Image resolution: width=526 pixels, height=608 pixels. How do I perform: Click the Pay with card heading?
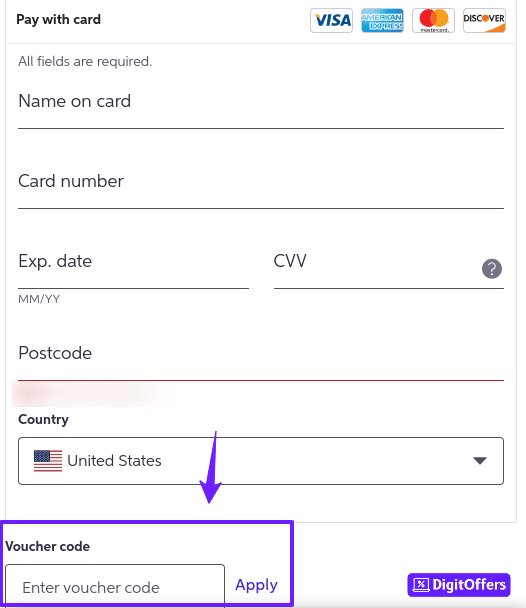coord(59,19)
